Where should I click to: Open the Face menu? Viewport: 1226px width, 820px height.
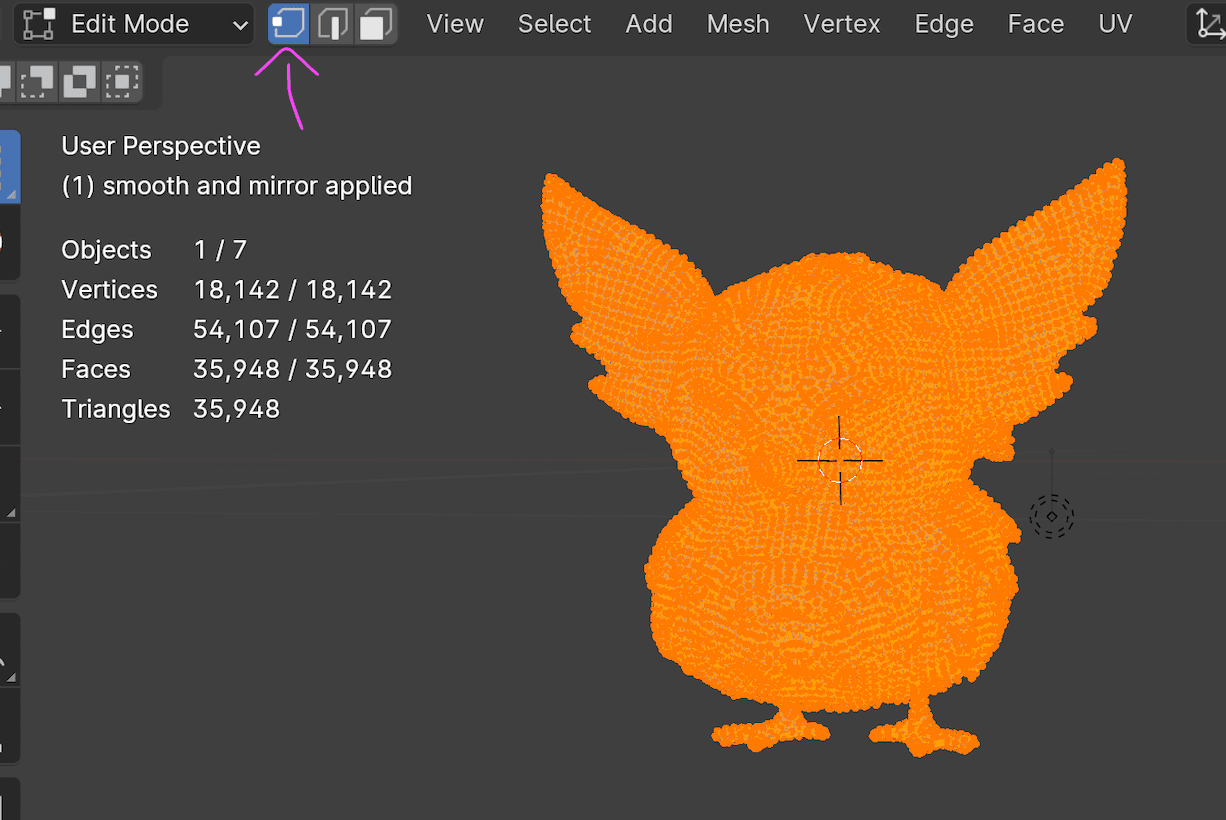(x=1036, y=24)
